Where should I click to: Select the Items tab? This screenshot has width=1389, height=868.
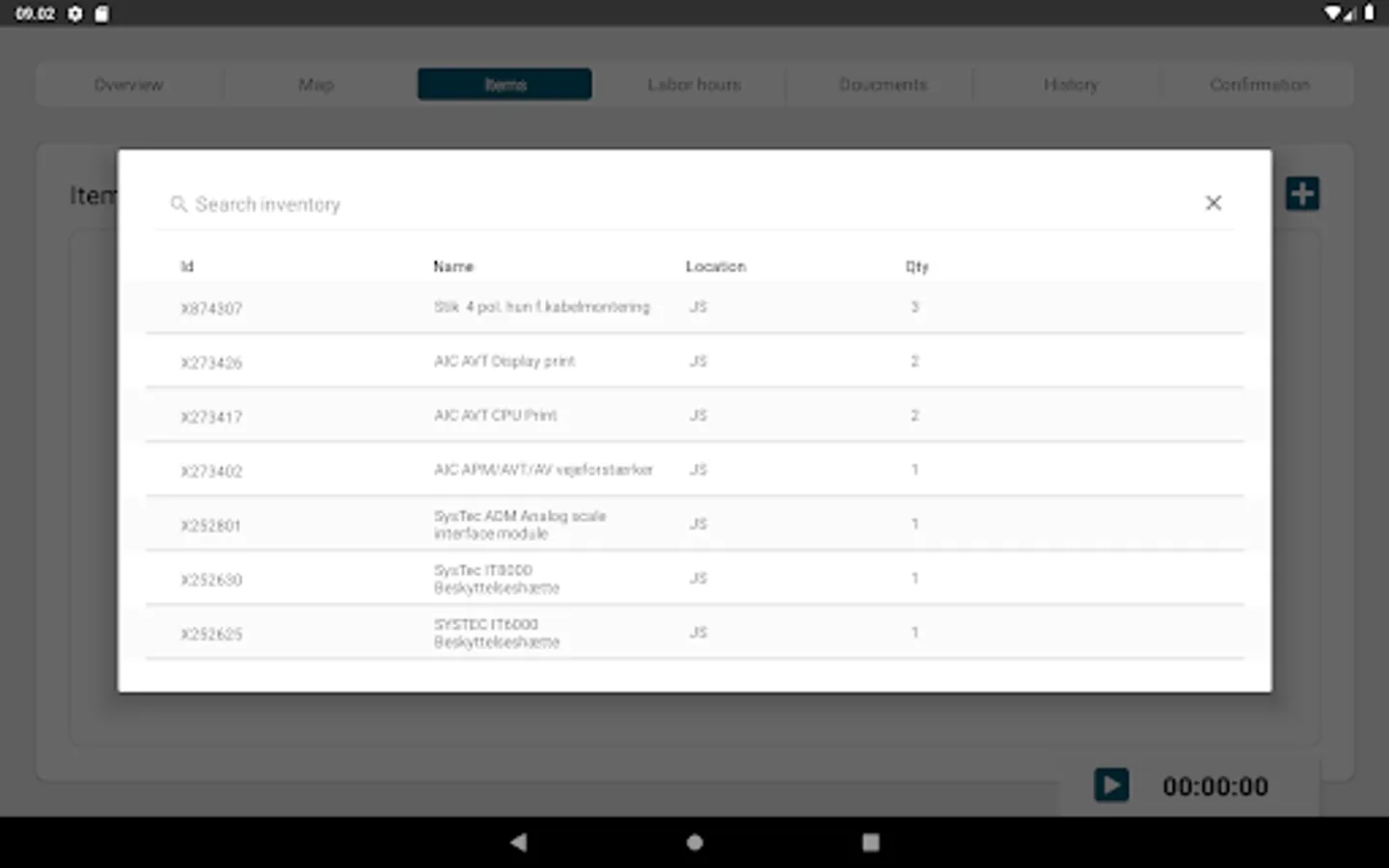click(505, 85)
